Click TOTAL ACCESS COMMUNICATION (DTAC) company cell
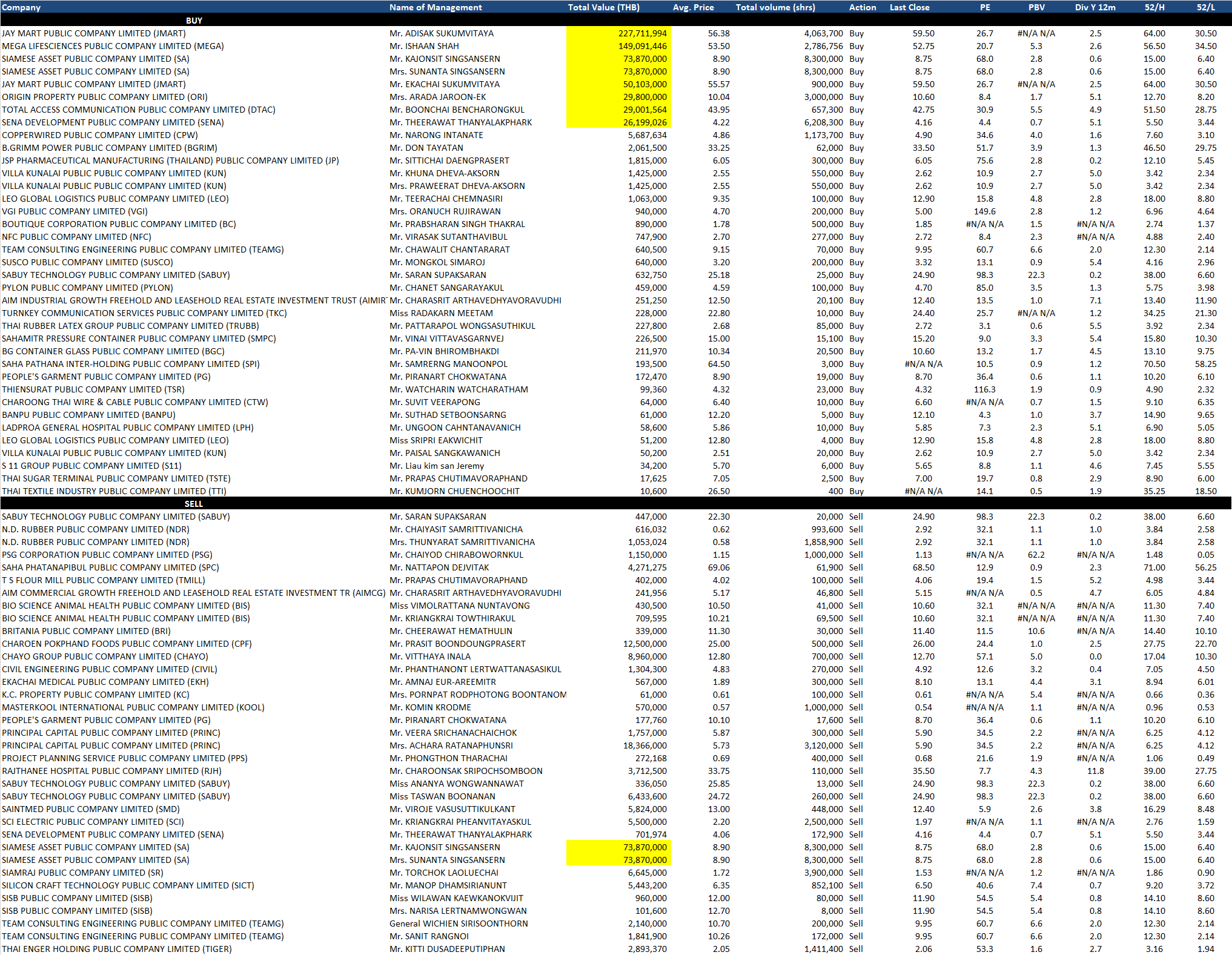The image size is (1232, 955). [x=139, y=110]
